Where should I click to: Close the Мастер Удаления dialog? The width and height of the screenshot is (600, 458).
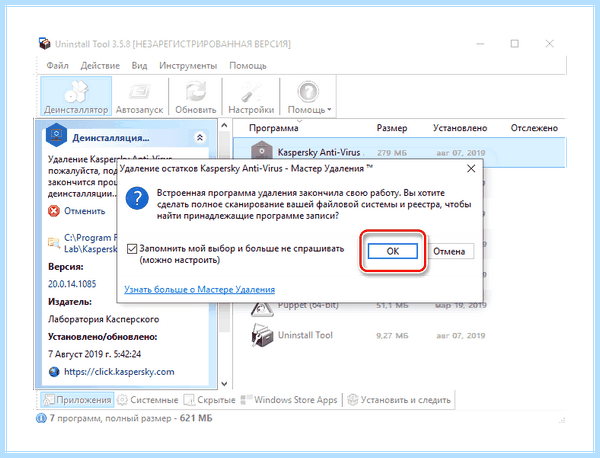pos(471,168)
